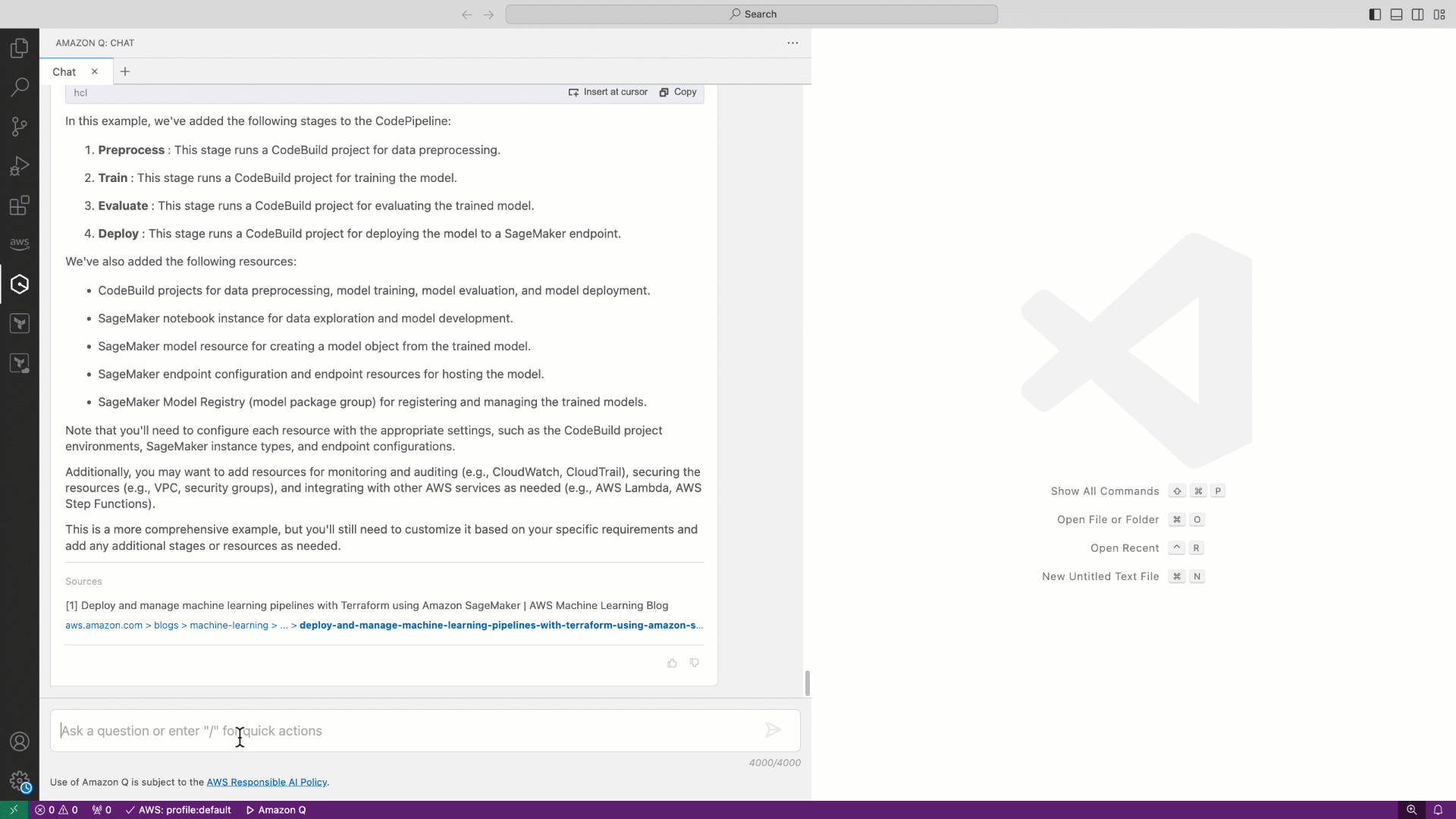
Task: Click the thumbs down feedback icon
Action: pos(695,664)
